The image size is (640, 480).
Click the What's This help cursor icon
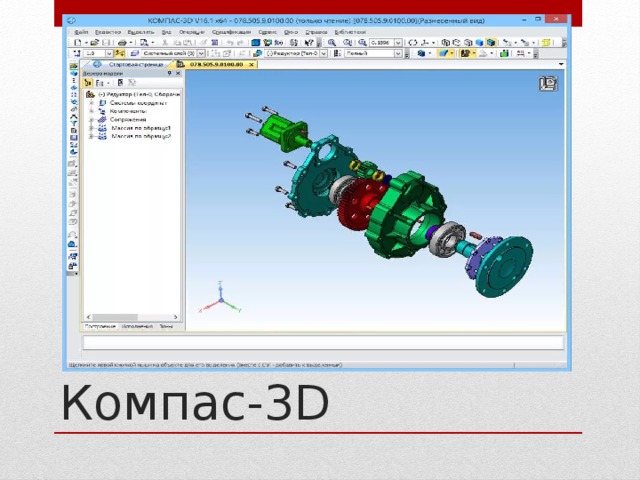coord(309,42)
